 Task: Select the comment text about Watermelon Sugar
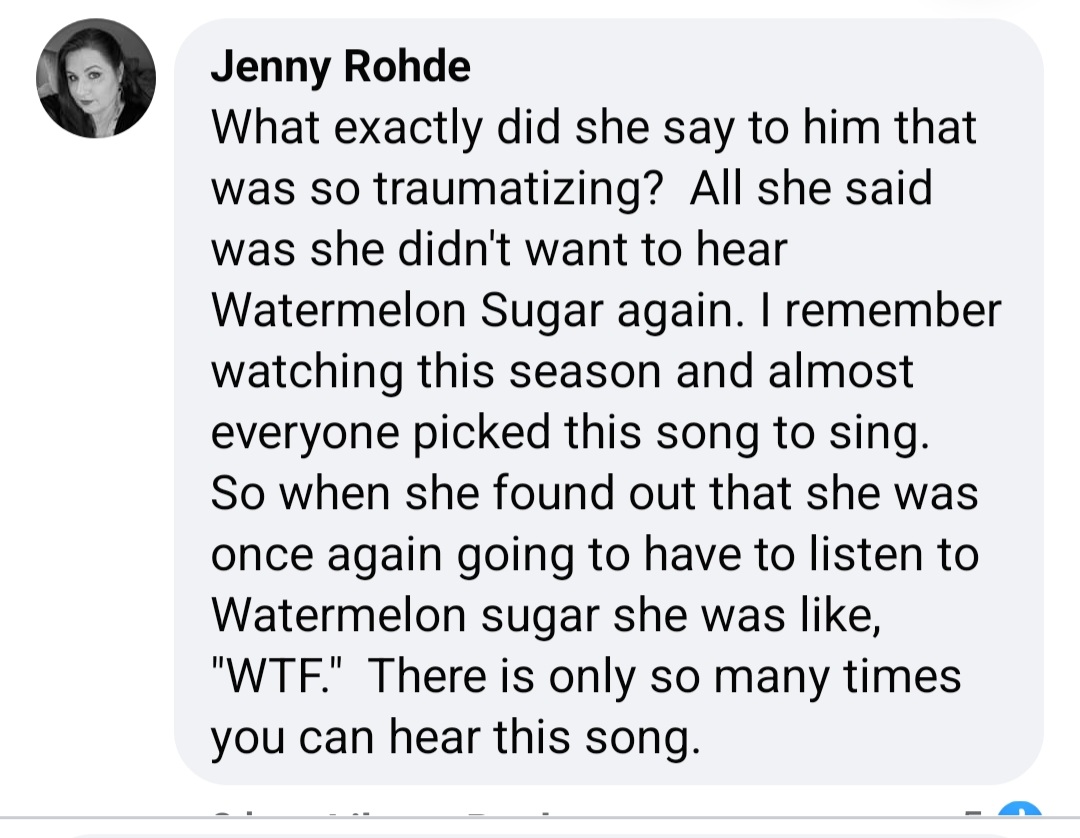(x=605, y=432)
